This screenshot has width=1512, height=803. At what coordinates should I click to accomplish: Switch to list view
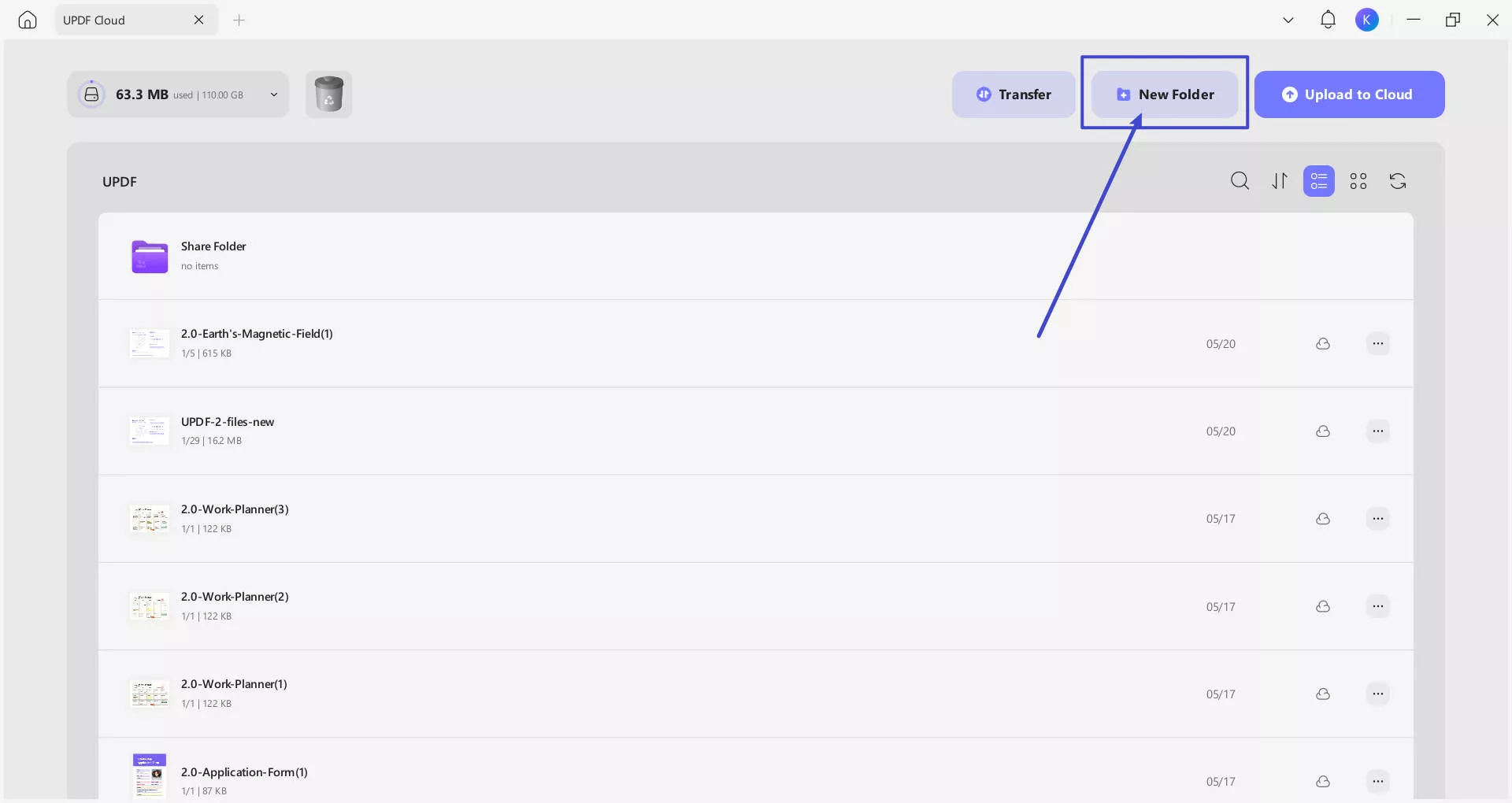point(1319,181)
